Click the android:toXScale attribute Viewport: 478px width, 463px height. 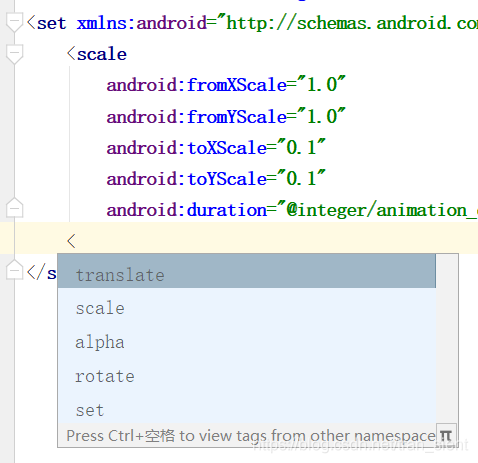click(x=187, y=147)
